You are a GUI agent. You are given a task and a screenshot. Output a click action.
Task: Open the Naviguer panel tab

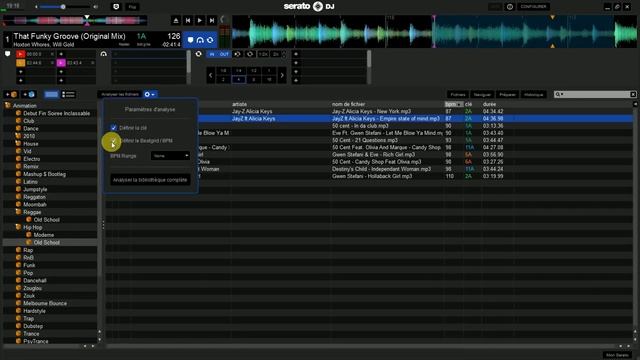tap(482, 94)
